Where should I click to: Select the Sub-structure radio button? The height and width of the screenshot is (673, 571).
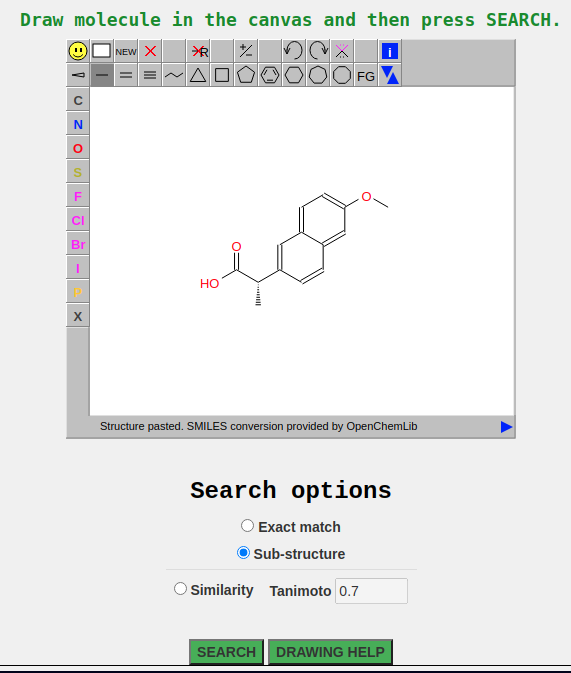[x=243, y=553]
